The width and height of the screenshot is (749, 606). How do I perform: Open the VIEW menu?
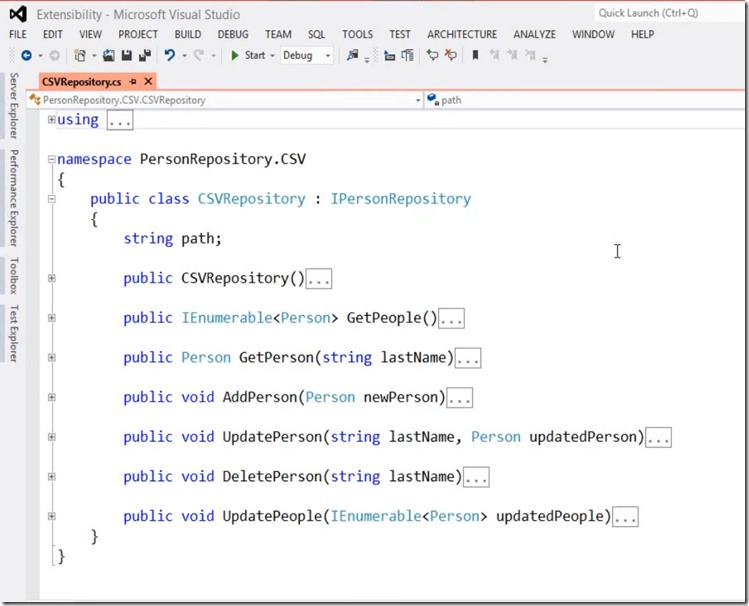point(90,34)
